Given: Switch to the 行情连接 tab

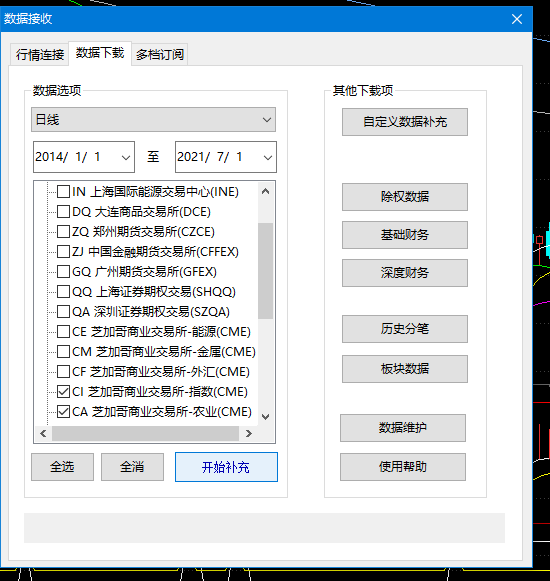Looking at the screenshot, I should 40,54.
